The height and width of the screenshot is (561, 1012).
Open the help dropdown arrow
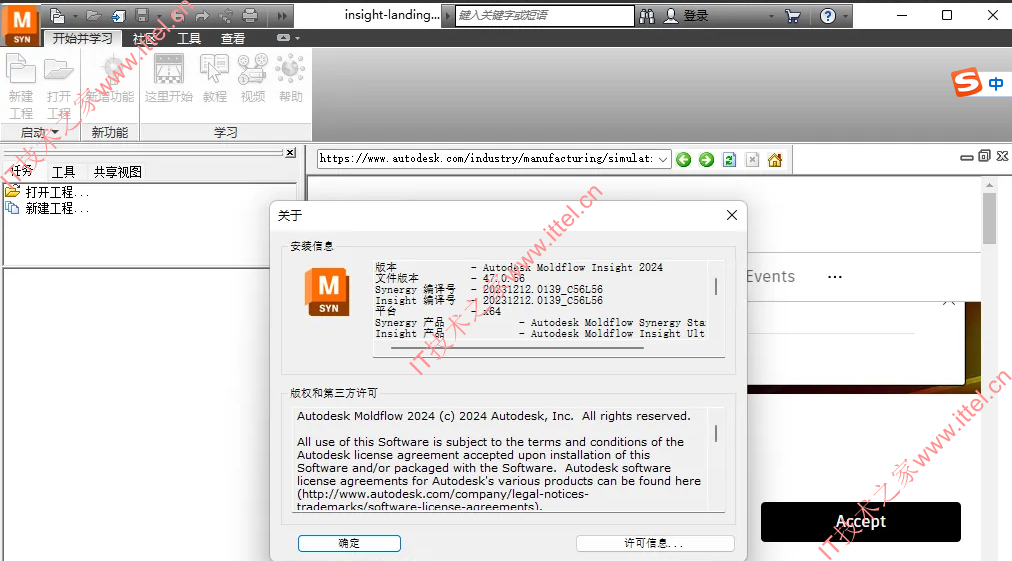(x=845, y=16)
